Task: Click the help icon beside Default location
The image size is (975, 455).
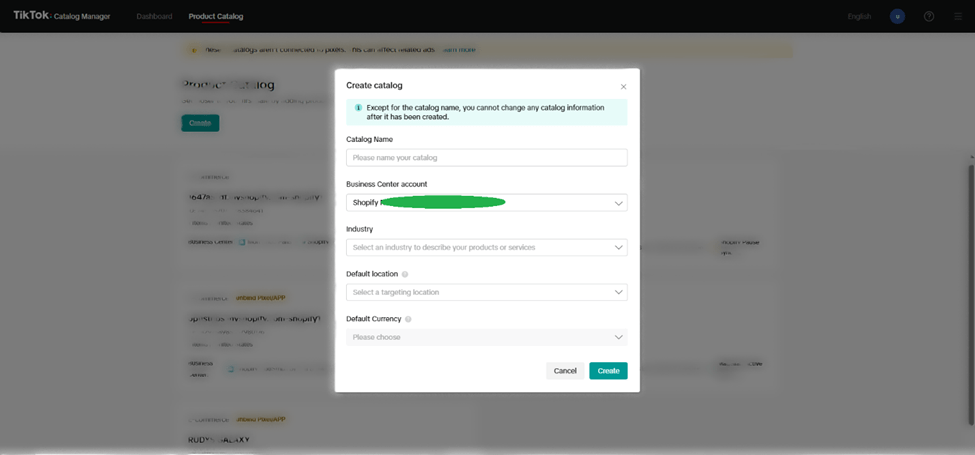Action: coord(405,274)
